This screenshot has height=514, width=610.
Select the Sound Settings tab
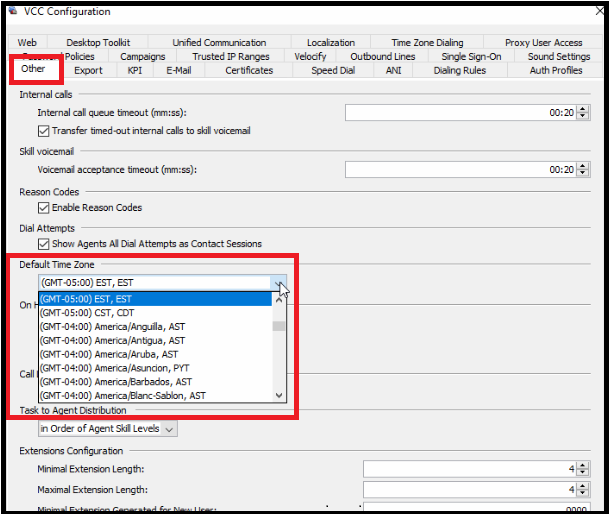[x=559, y=56]
